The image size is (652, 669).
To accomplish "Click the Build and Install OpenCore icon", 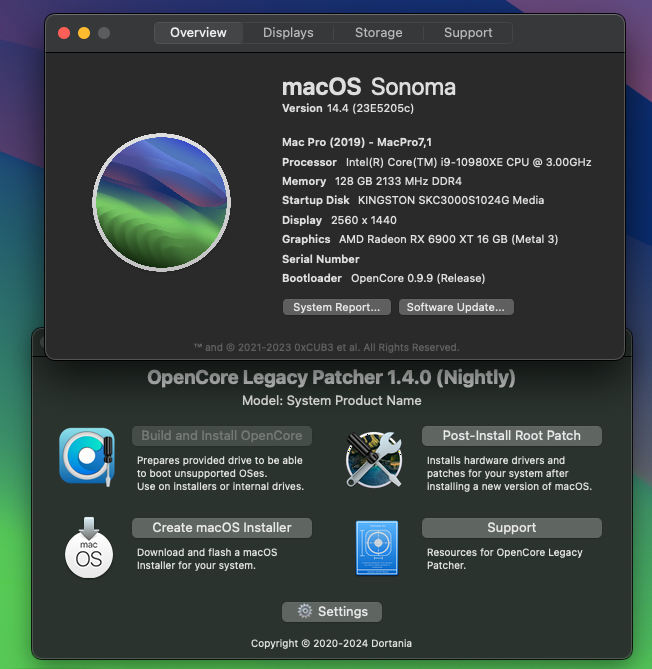I will coord(87,457).
